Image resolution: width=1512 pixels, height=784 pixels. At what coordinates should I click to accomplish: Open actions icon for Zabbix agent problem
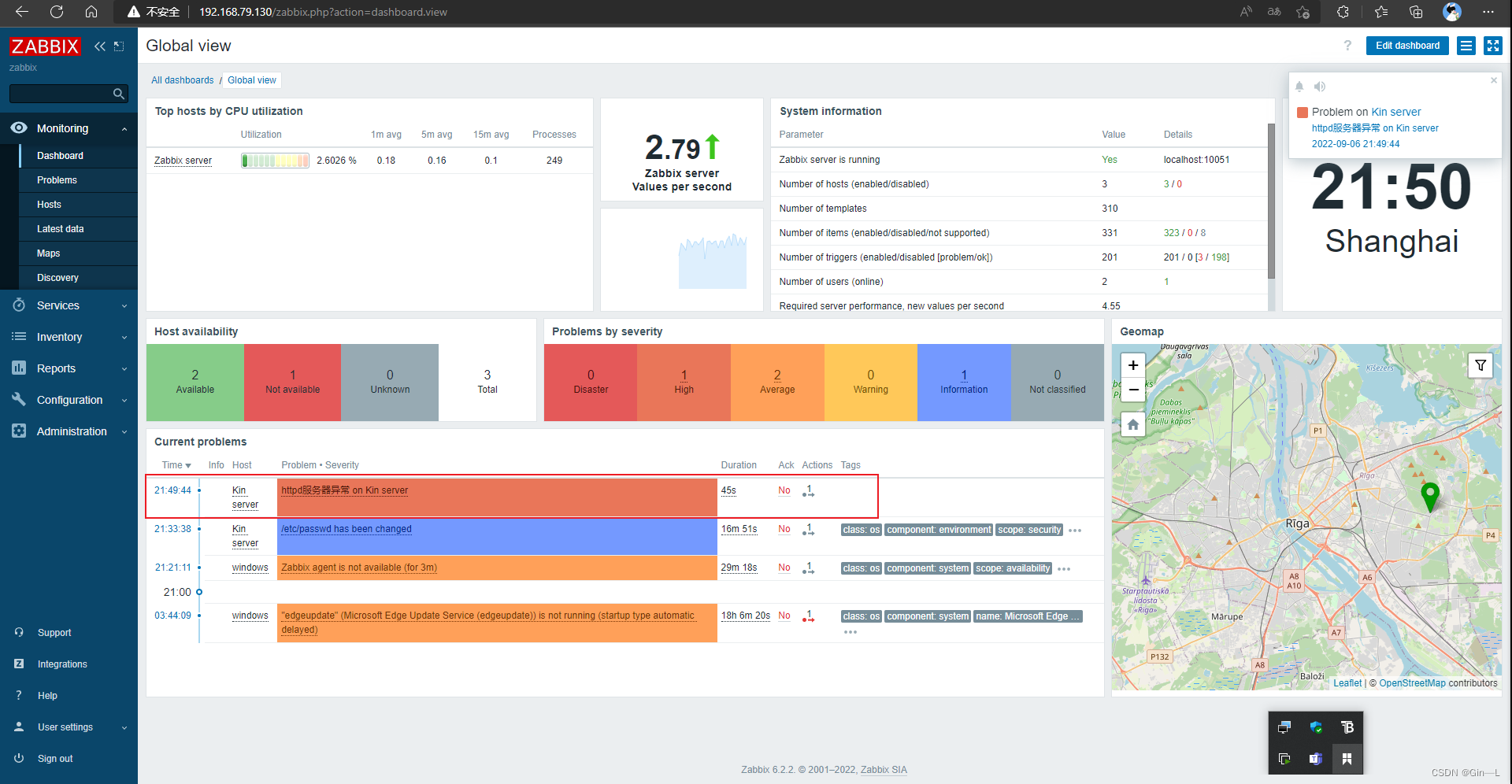(808, 568)
